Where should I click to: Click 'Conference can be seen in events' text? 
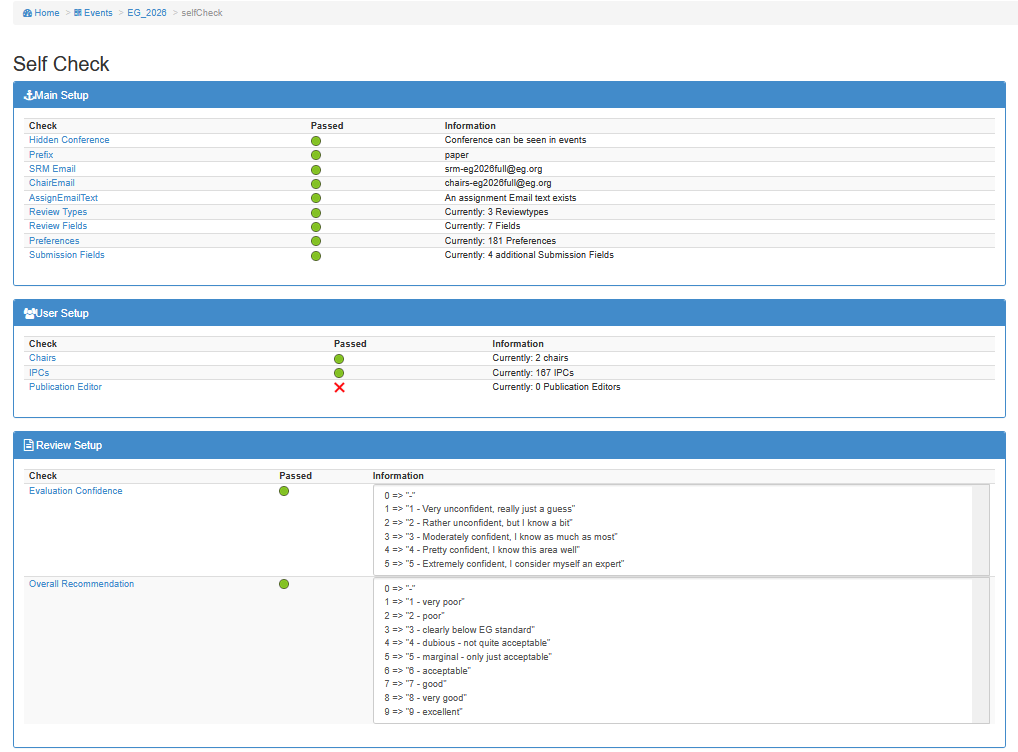click(515, 140)
